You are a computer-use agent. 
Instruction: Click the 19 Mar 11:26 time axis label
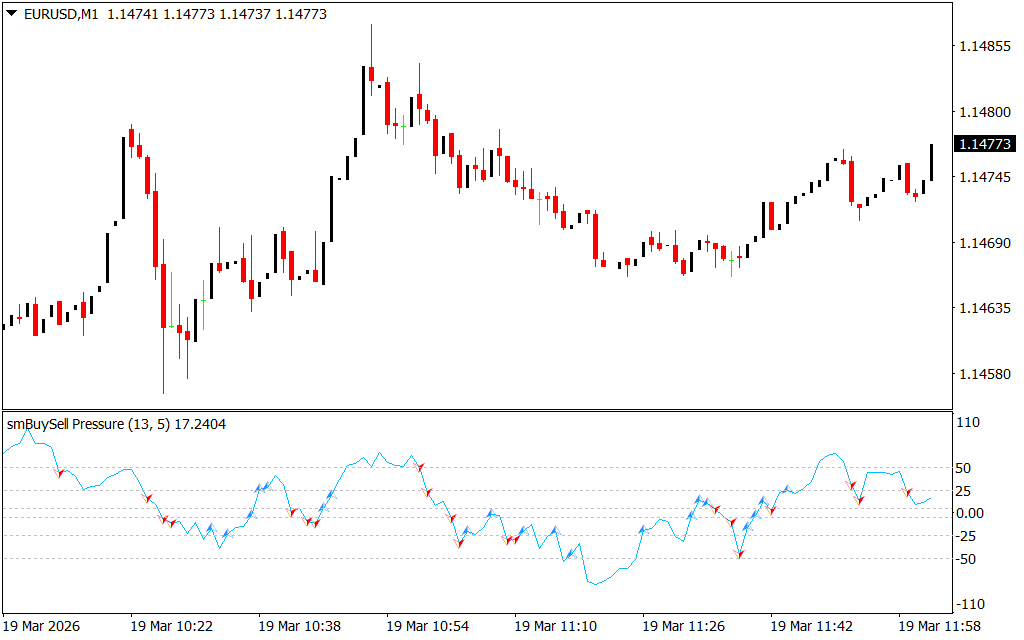pyautogui.click(x=684, y=626)
